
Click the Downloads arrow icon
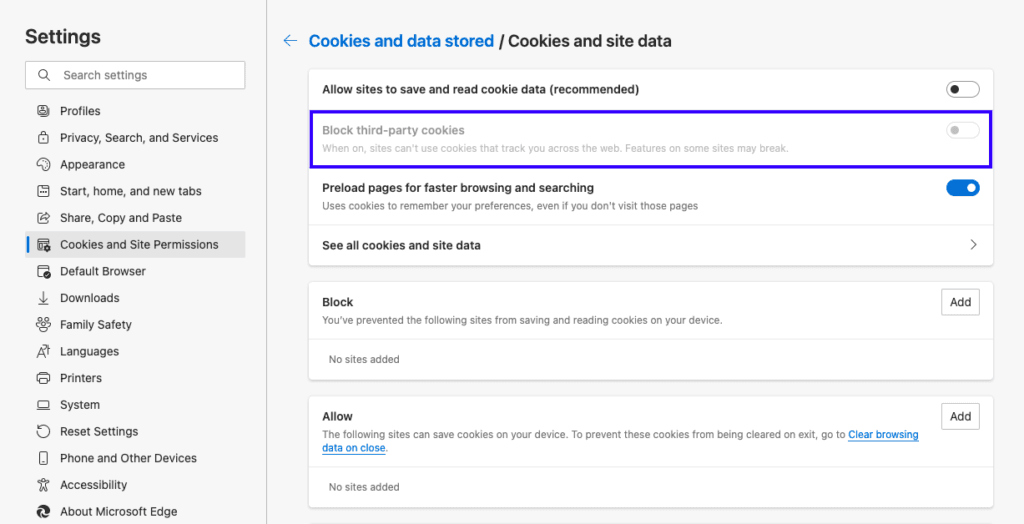43,298
